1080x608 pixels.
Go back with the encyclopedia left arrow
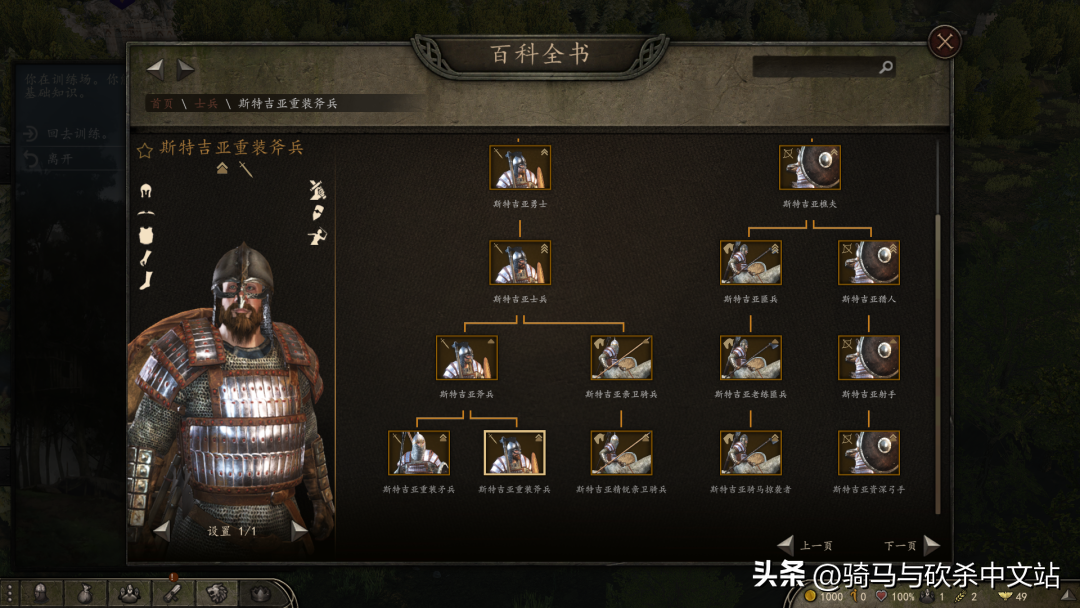tap(156, 68)
